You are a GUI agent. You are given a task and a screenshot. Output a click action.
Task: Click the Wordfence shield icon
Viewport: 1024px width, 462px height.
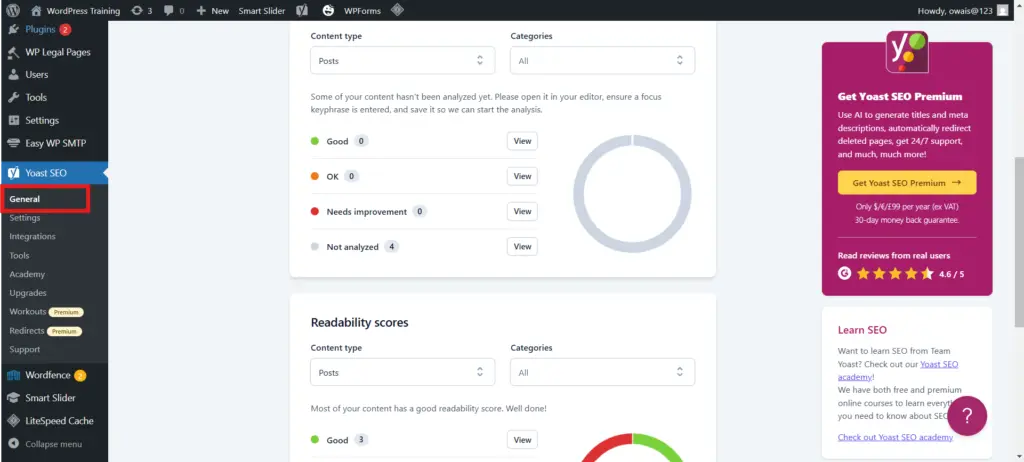point(14,375)
